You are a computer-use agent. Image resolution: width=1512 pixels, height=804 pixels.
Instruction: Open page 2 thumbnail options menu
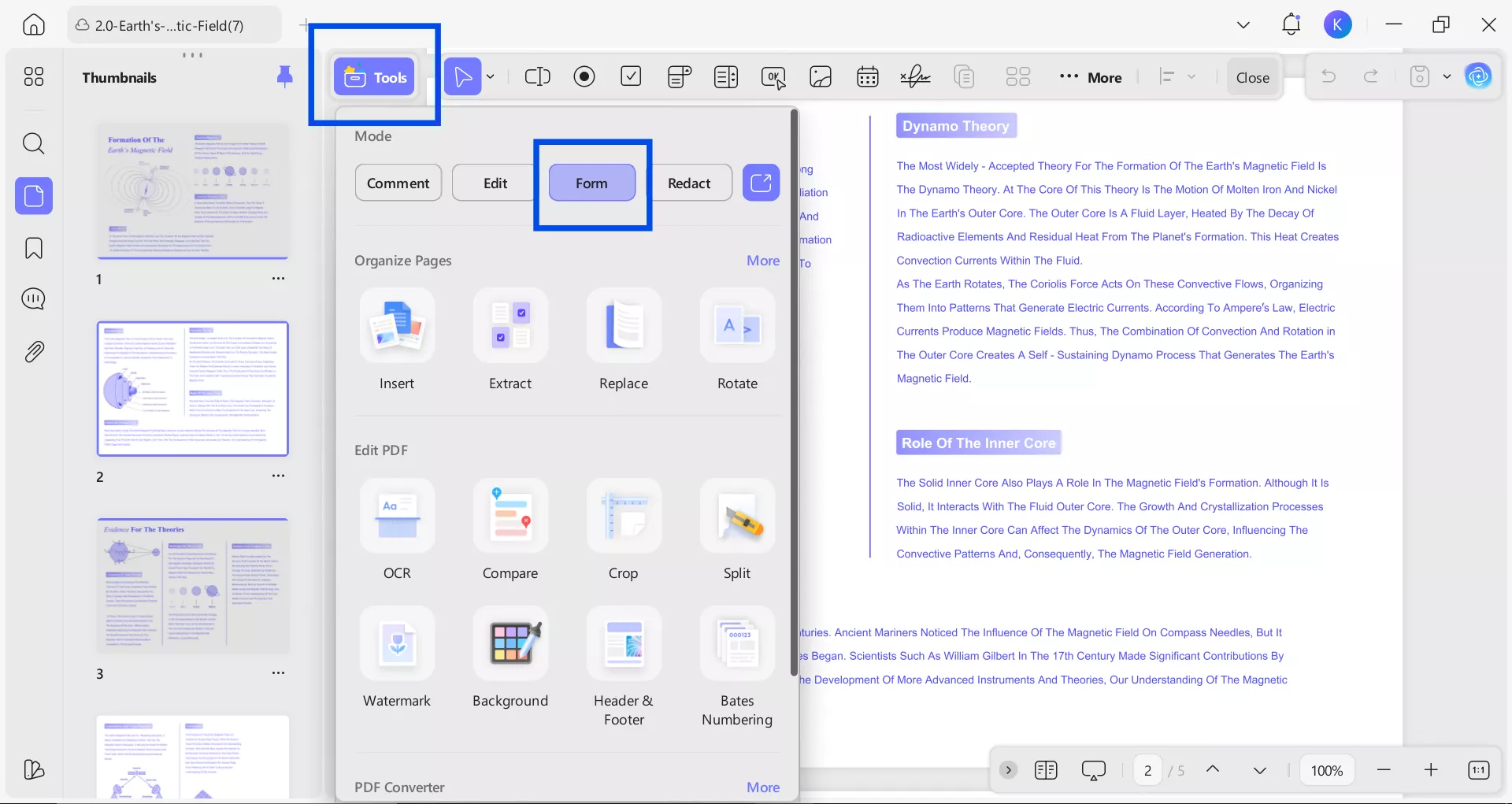pyautogui.click(x=278, y=476)
